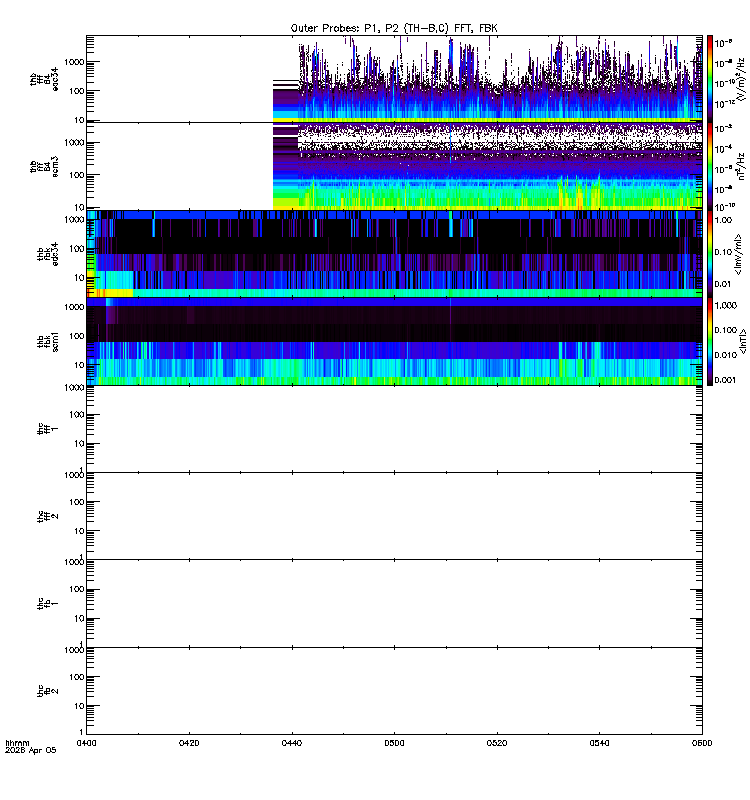This screenshot has width=750, height=800.
Task: Click the "thb fff 64 edc34" panel label
Action: (x=44, y=79)
